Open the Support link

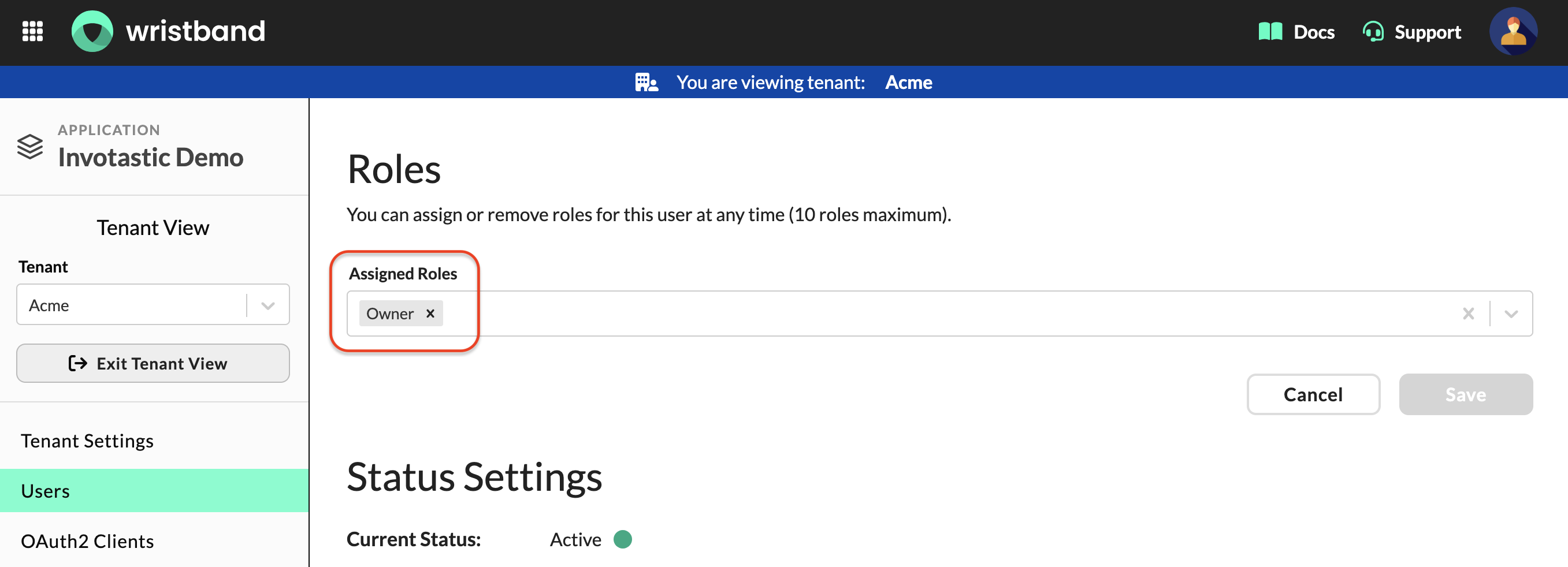pyautogui.click(x=1411, y=32)
